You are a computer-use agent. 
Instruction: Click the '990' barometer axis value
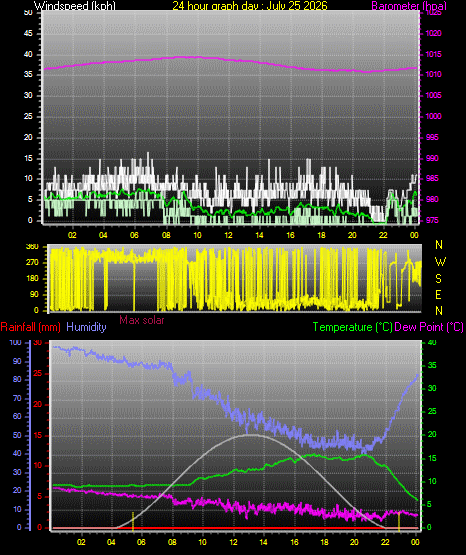pos(432,158)
